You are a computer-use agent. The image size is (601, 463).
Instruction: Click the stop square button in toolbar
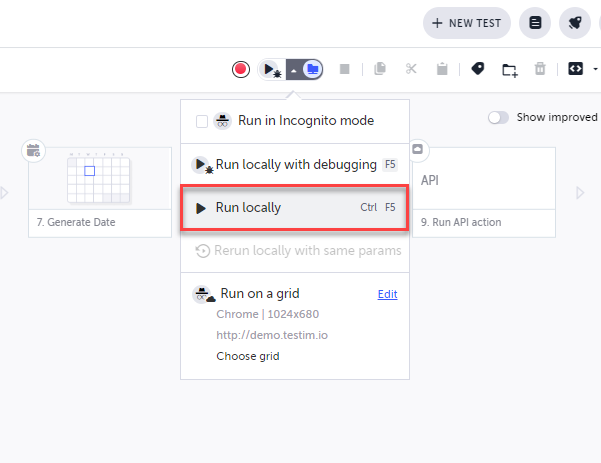click(x=345, y=69)
